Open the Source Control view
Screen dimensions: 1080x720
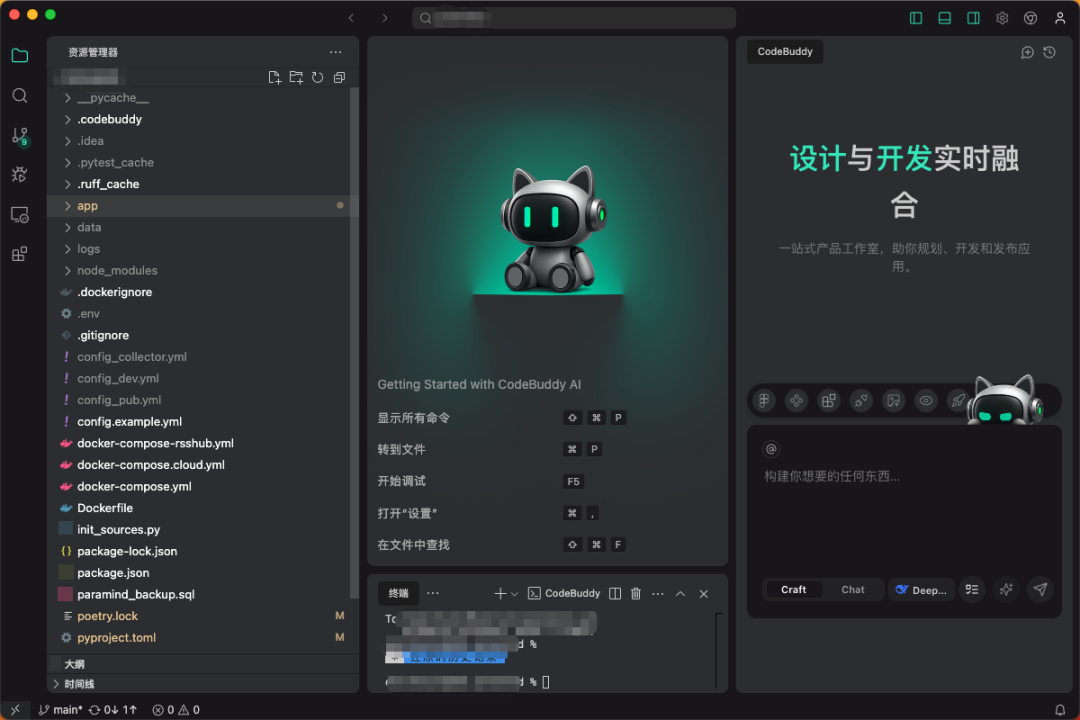coord(20,136)
